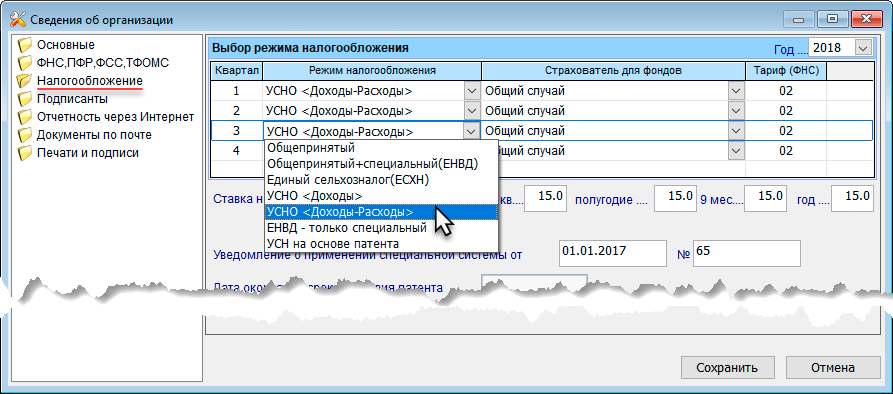The image size is (893, 394).
Task: Click the Отчетность через Интернет folder icon
Action: (24, 117)
